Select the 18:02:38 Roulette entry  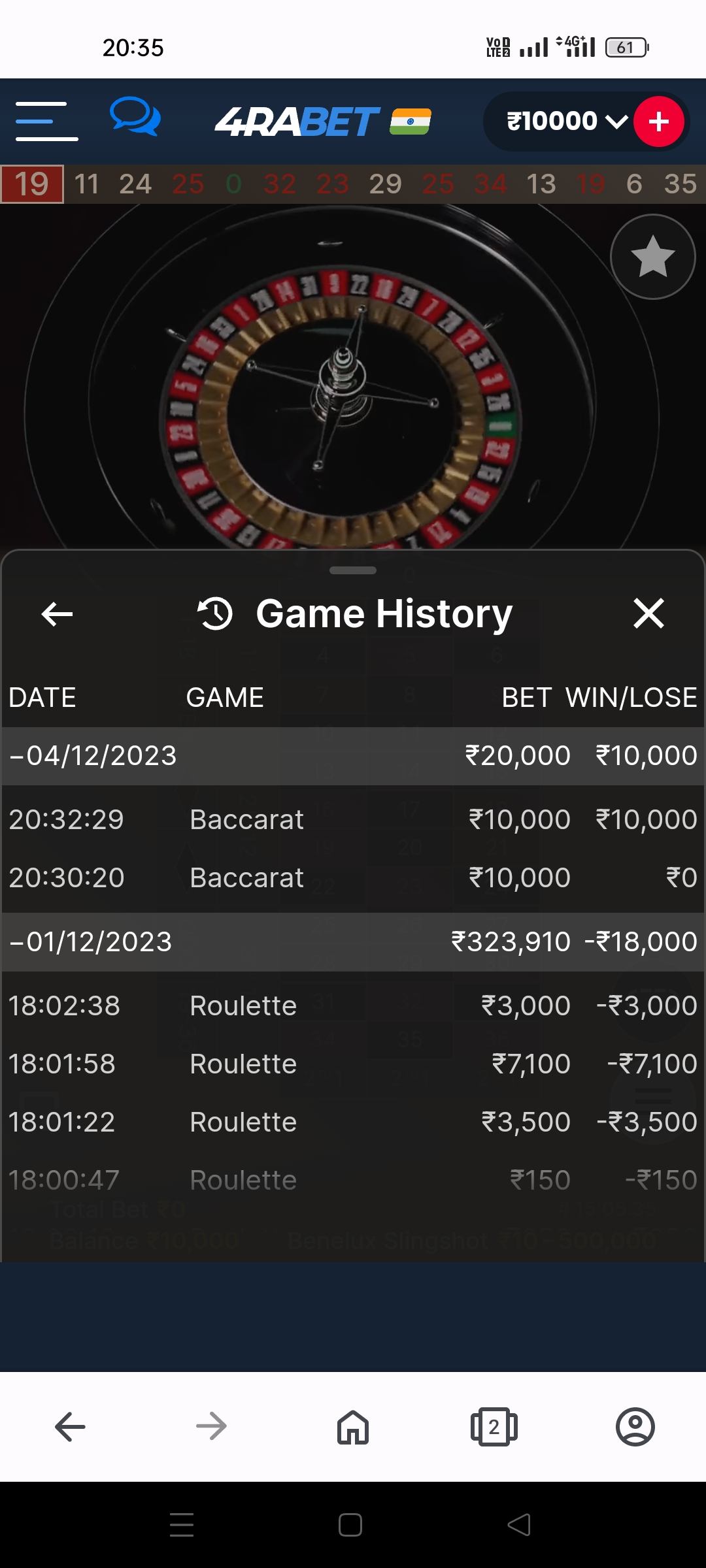click(x=353, y=1005)
